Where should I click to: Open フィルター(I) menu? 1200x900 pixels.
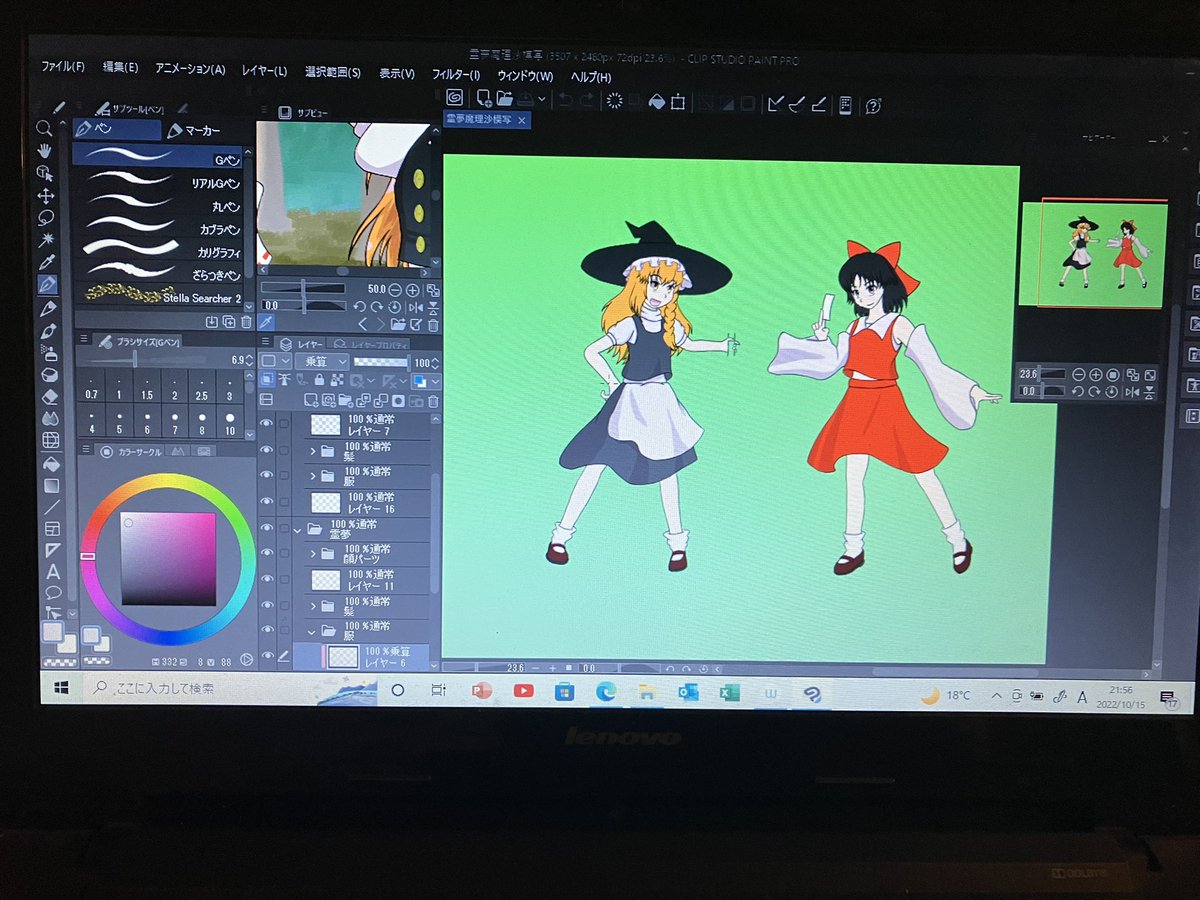pos(455,75)
